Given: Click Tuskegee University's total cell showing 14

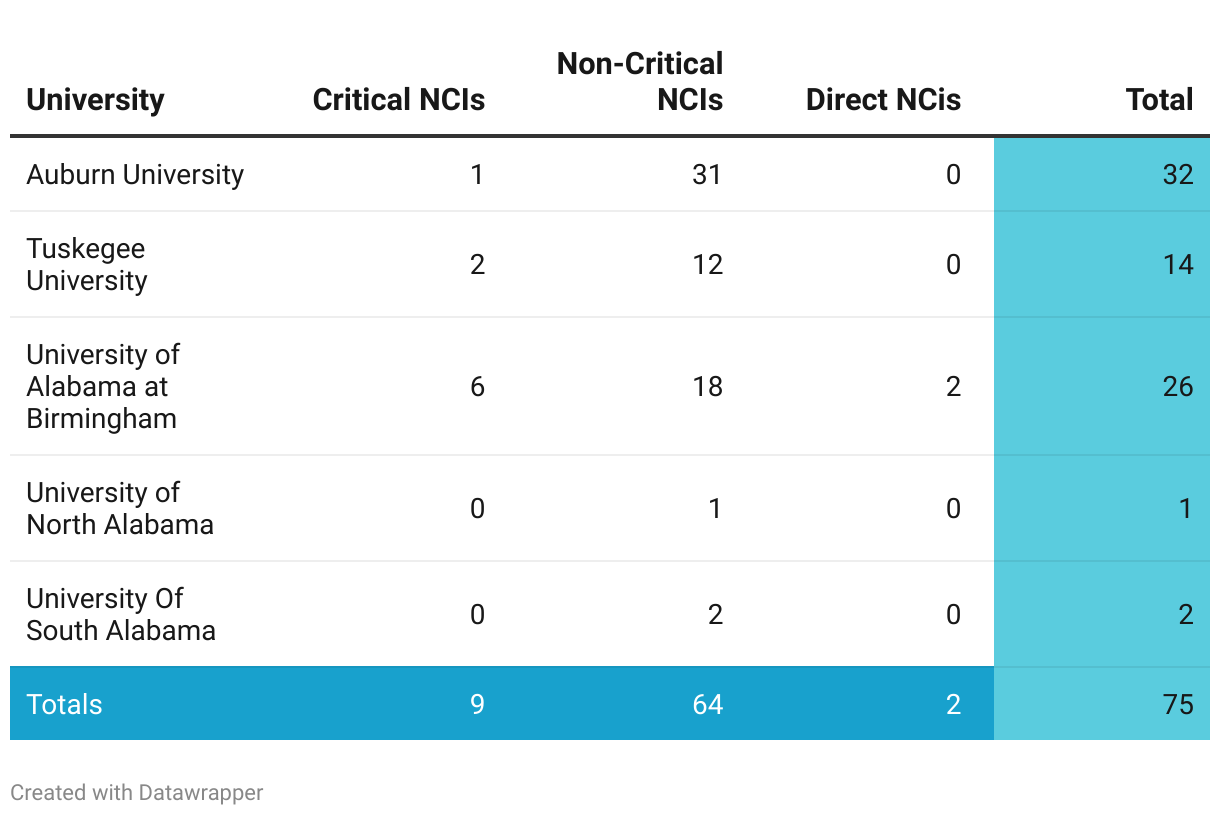Looking at the screenshot, I should pyautogui.click(x=1177, y=264).
